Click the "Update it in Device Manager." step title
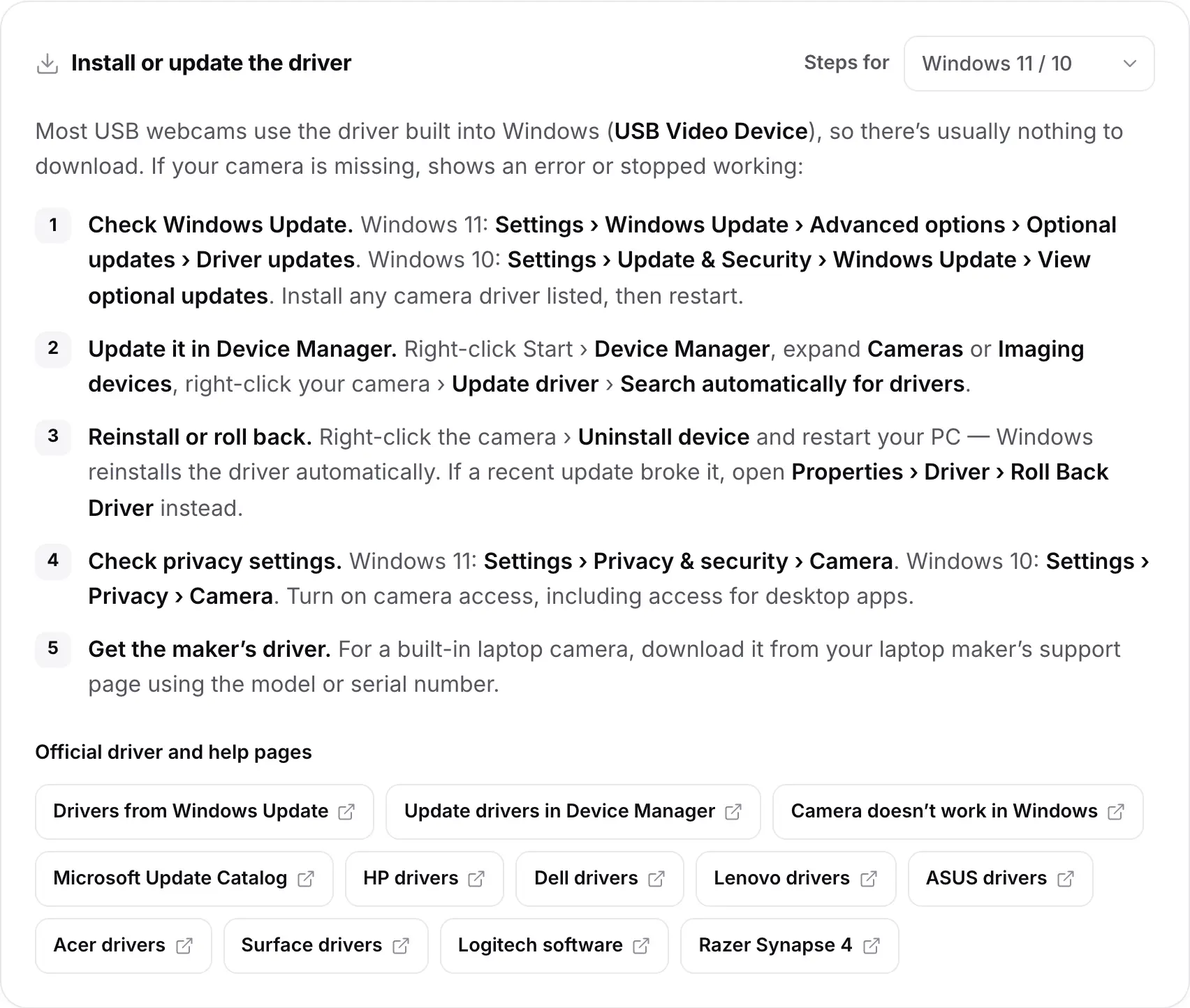This screenshot has height=1008, width=1190. point(242,349)
